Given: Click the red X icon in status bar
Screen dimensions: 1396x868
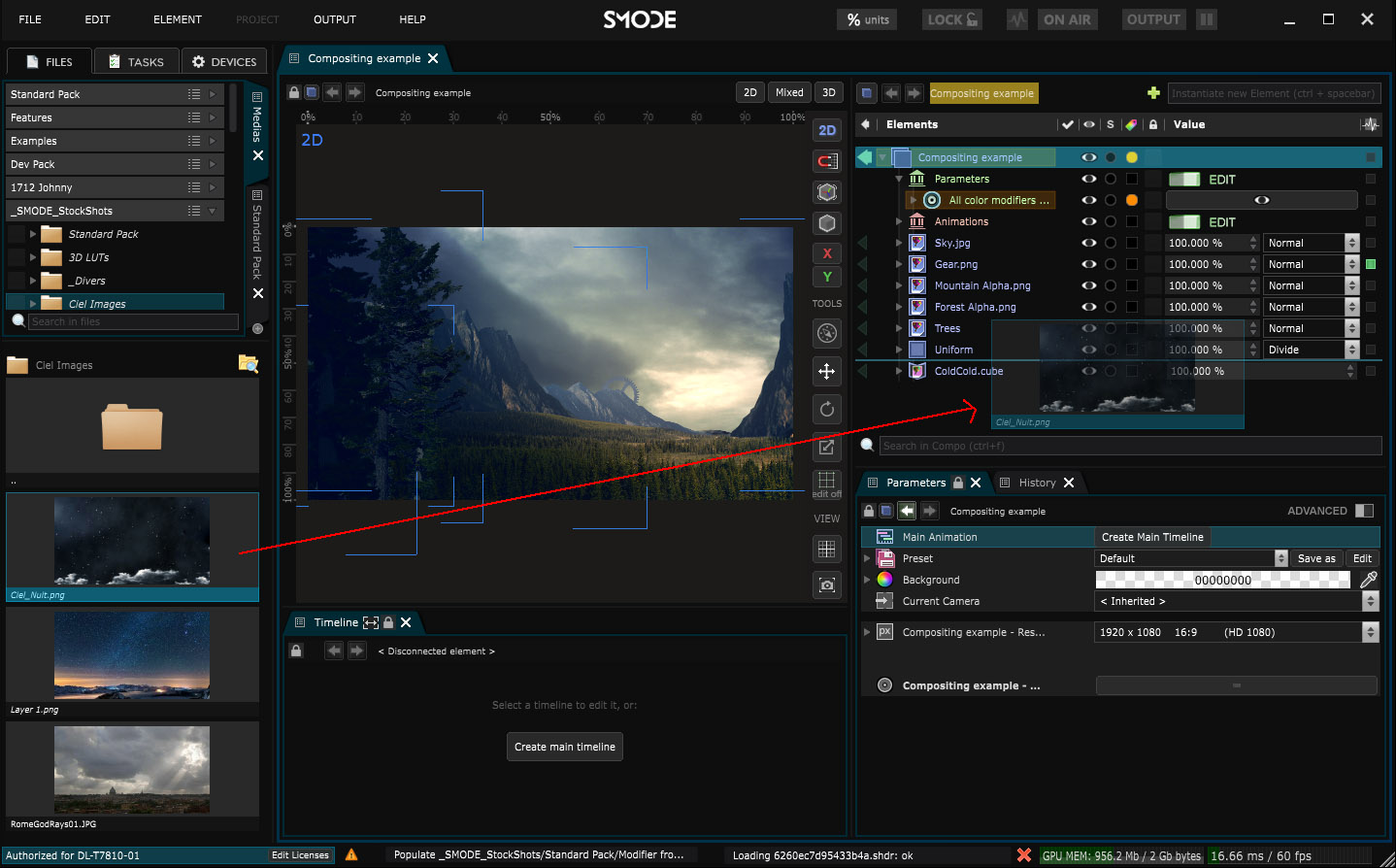Looking at the screenshot, I should (x=1023, y=855).
